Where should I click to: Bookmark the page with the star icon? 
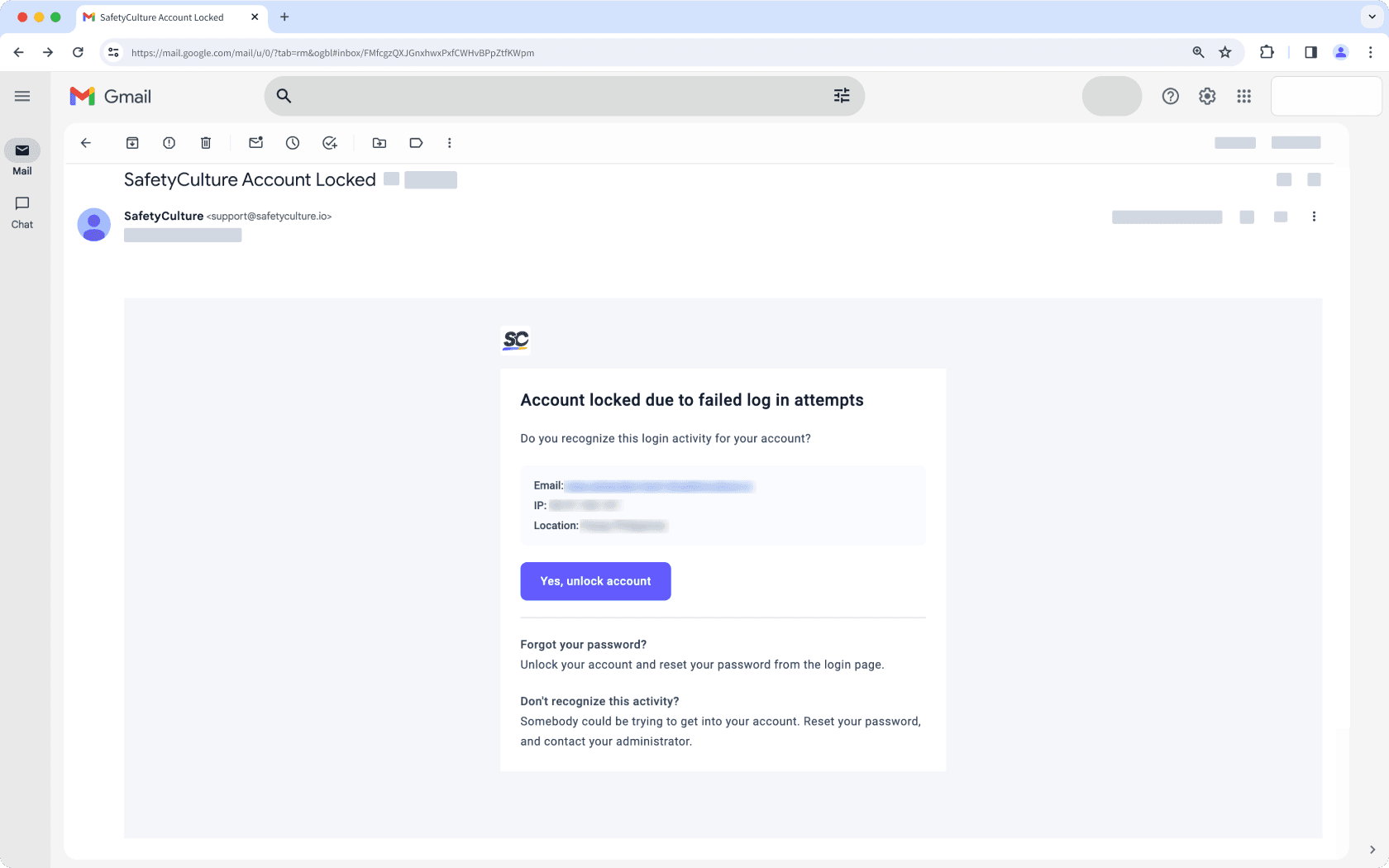point(1225,52)
